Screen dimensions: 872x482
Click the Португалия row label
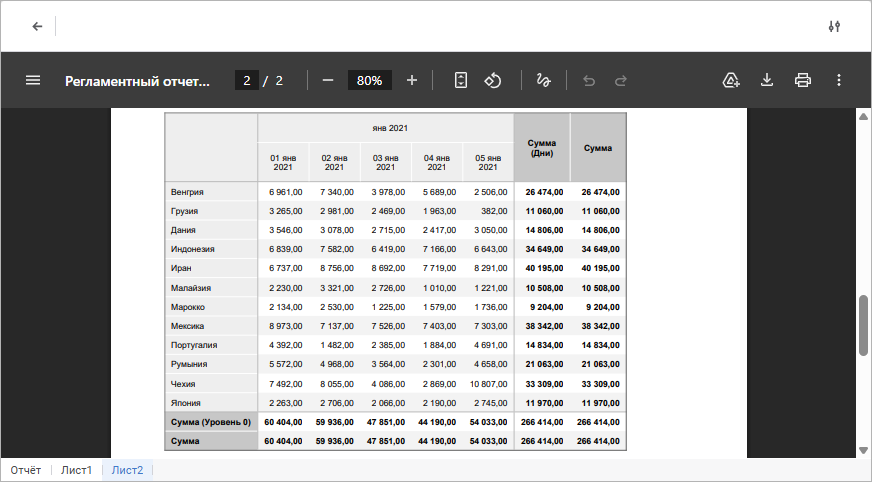[194, 345]
